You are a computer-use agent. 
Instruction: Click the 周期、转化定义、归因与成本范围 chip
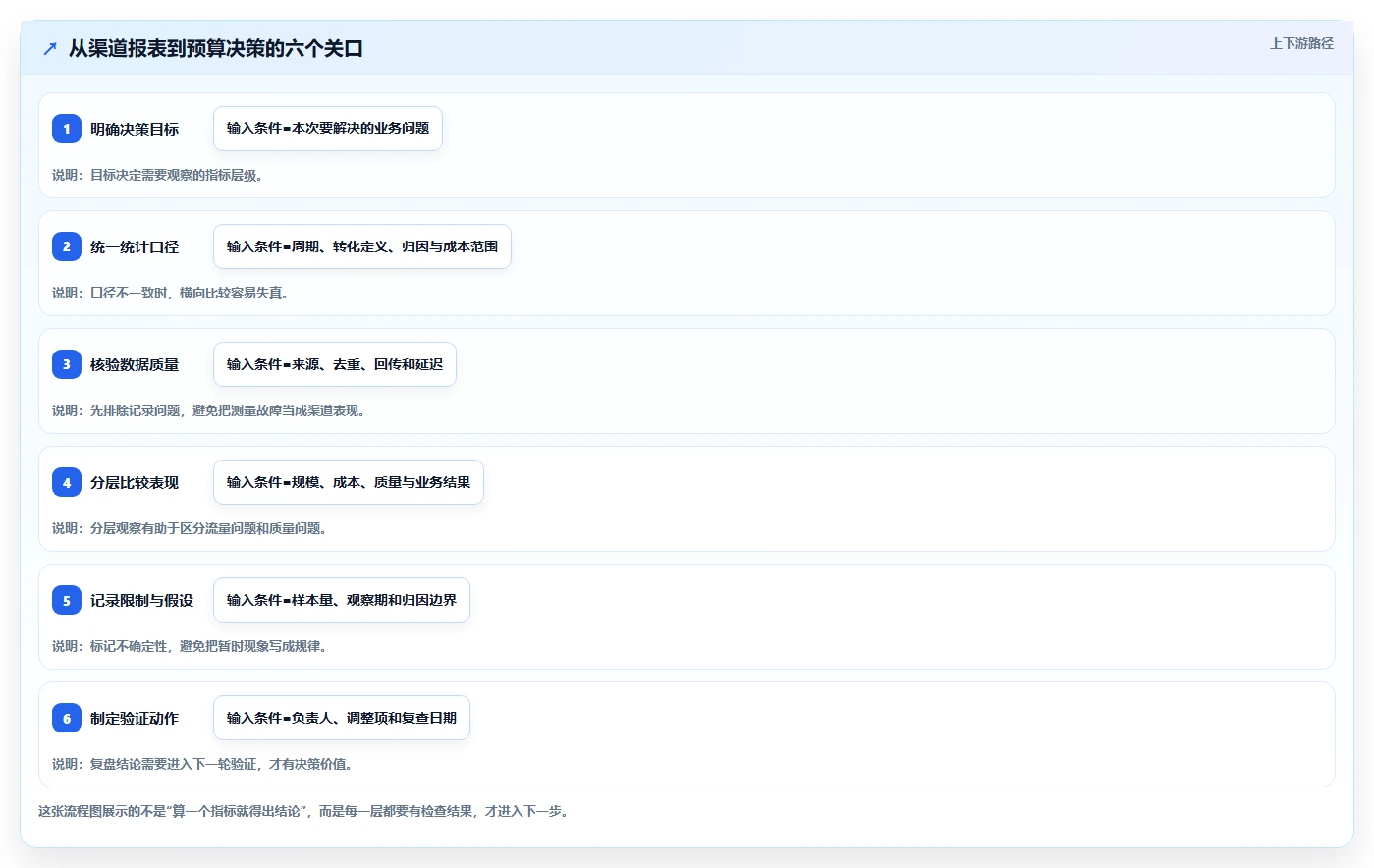(362, 246)
